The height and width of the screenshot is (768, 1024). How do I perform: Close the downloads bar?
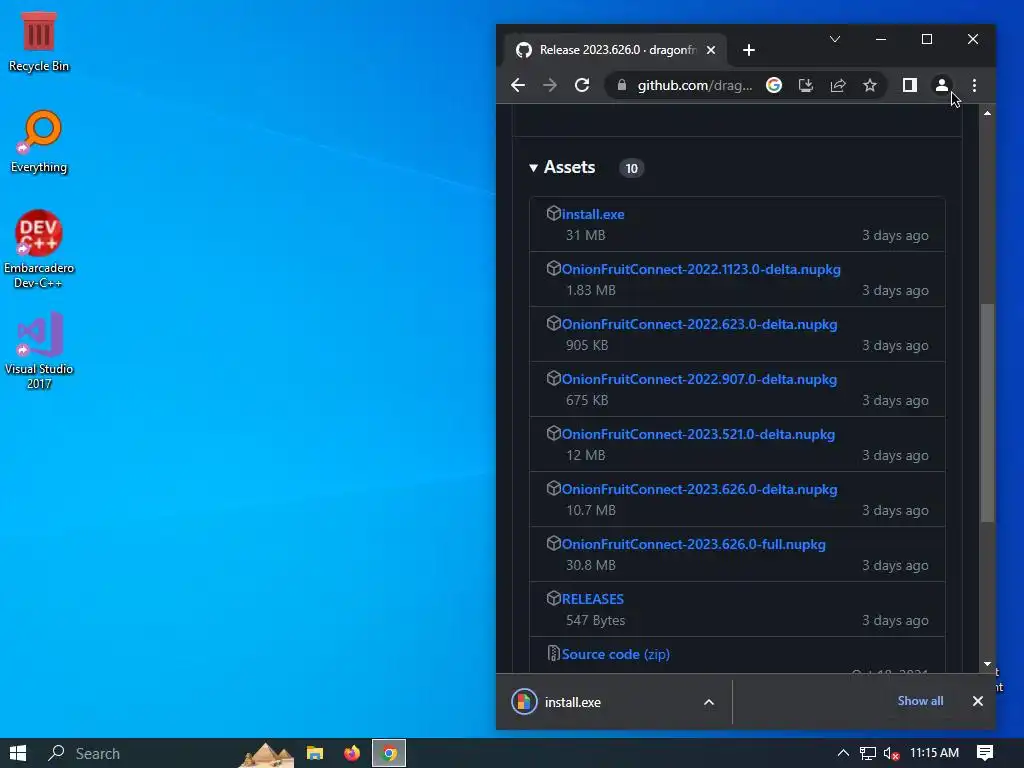(x=978, y=701)
